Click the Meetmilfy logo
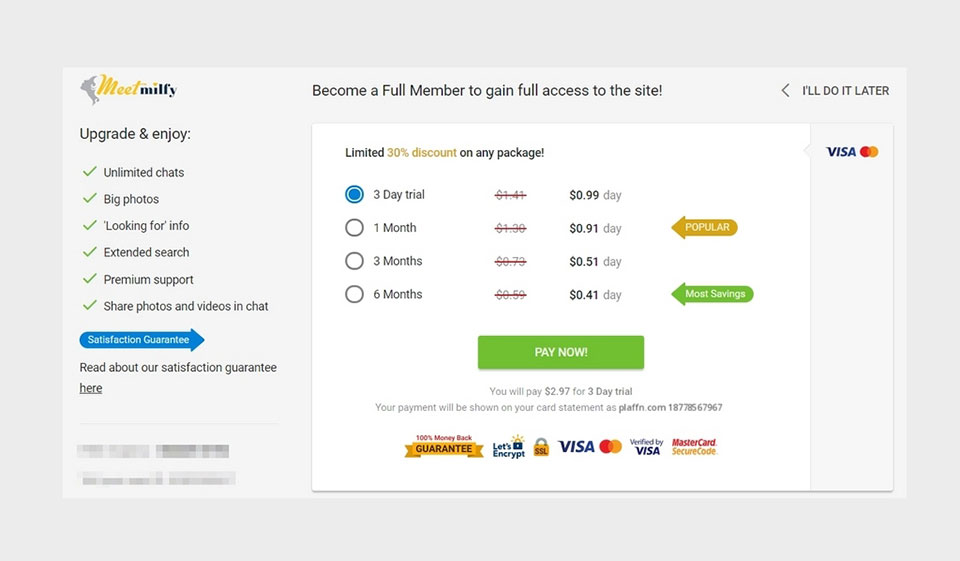960x561 pixels. tap(128, 89)
